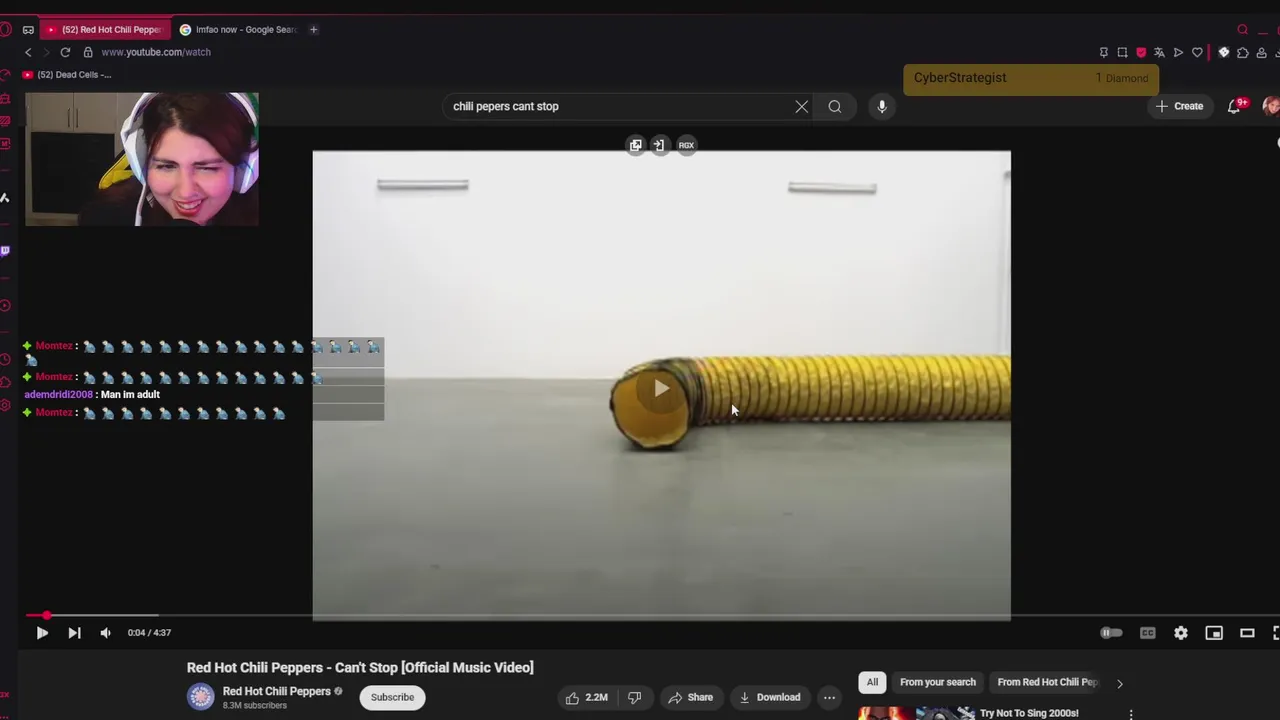Image resolution: width=1280 pixels, height=720 pixels.
Task: Select the 'From your search' chip
Action: point(937,682)
